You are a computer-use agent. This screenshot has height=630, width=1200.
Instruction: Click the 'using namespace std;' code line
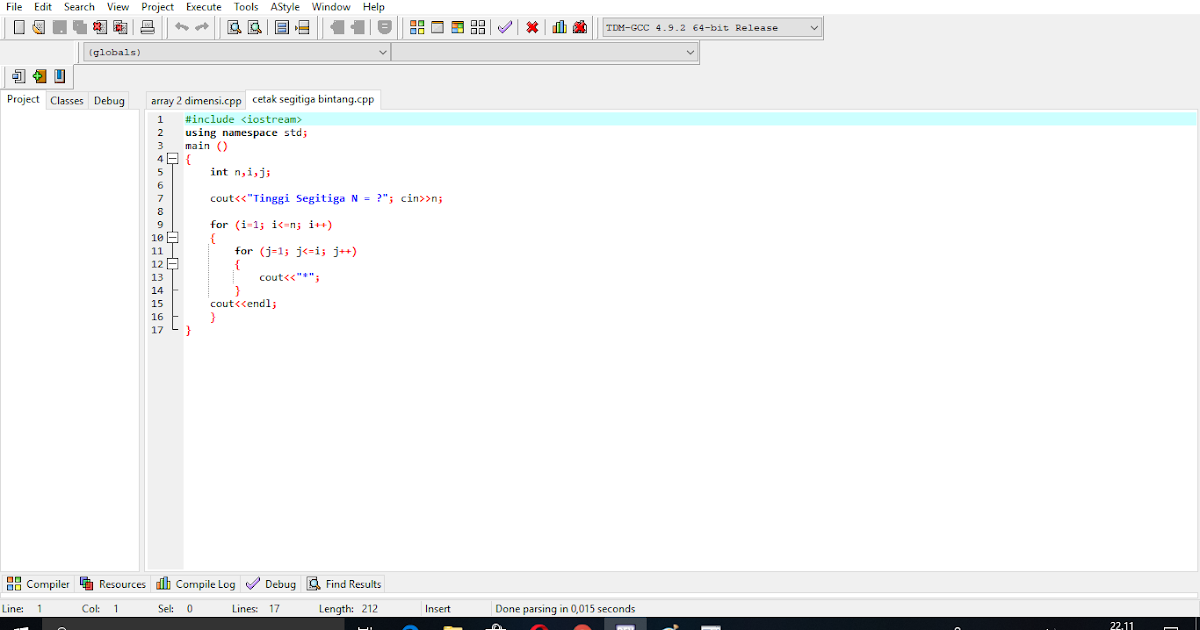tap(247, 132)
